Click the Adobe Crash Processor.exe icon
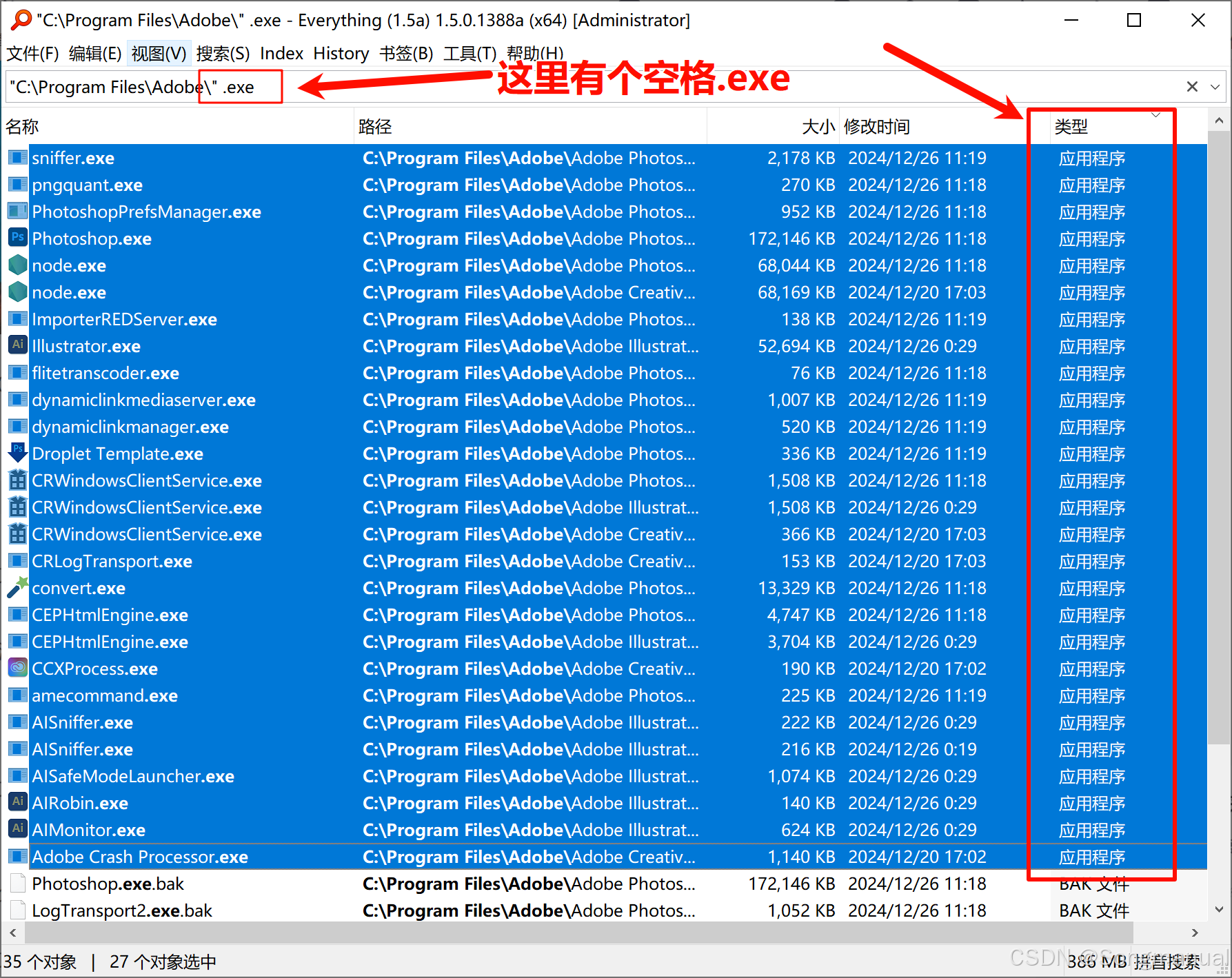This screenshot has height=978, width=1232. [18, 857]
